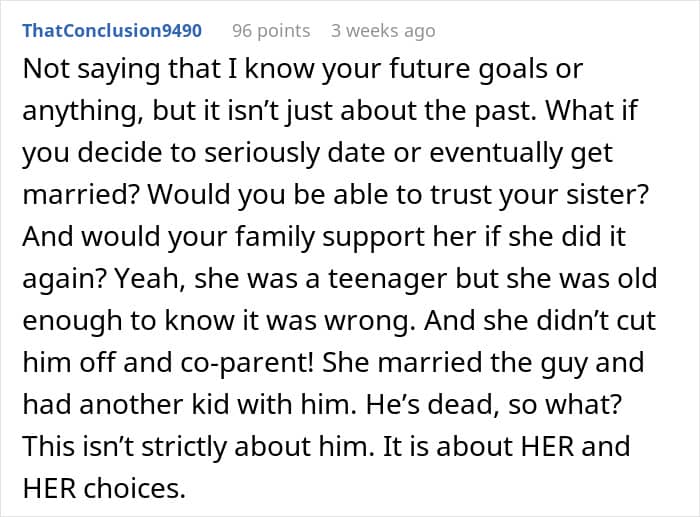Click the 96 points score label
The height and width of the screenshot is (517, 700).
coord(271,30)
